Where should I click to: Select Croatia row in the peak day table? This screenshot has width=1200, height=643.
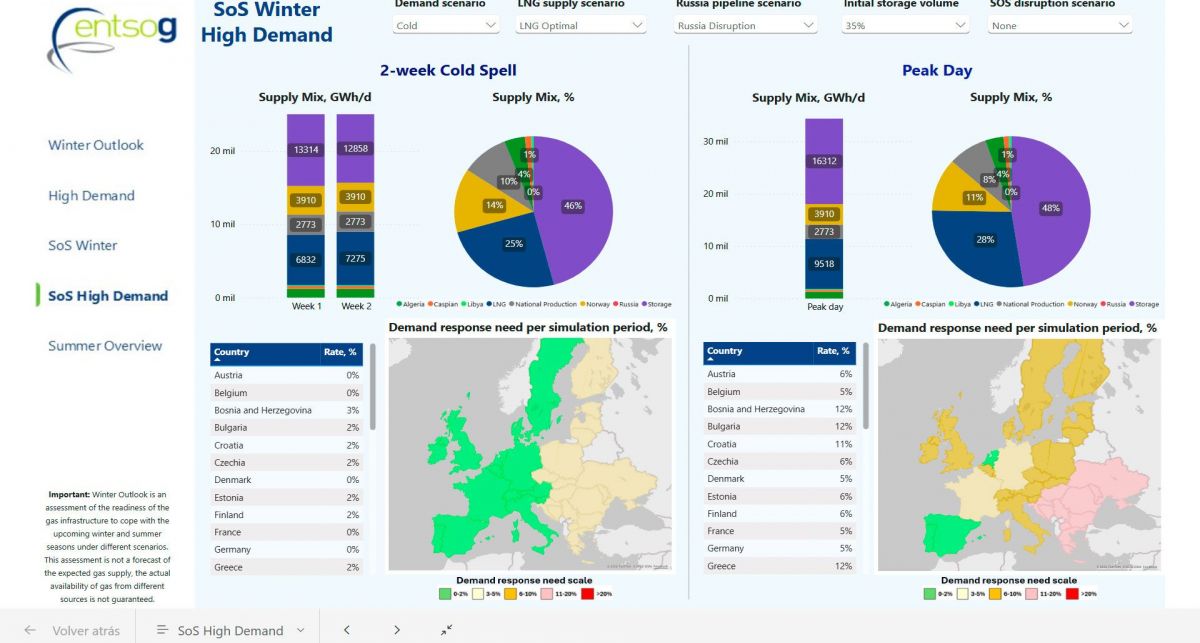(x=780, y=444)
